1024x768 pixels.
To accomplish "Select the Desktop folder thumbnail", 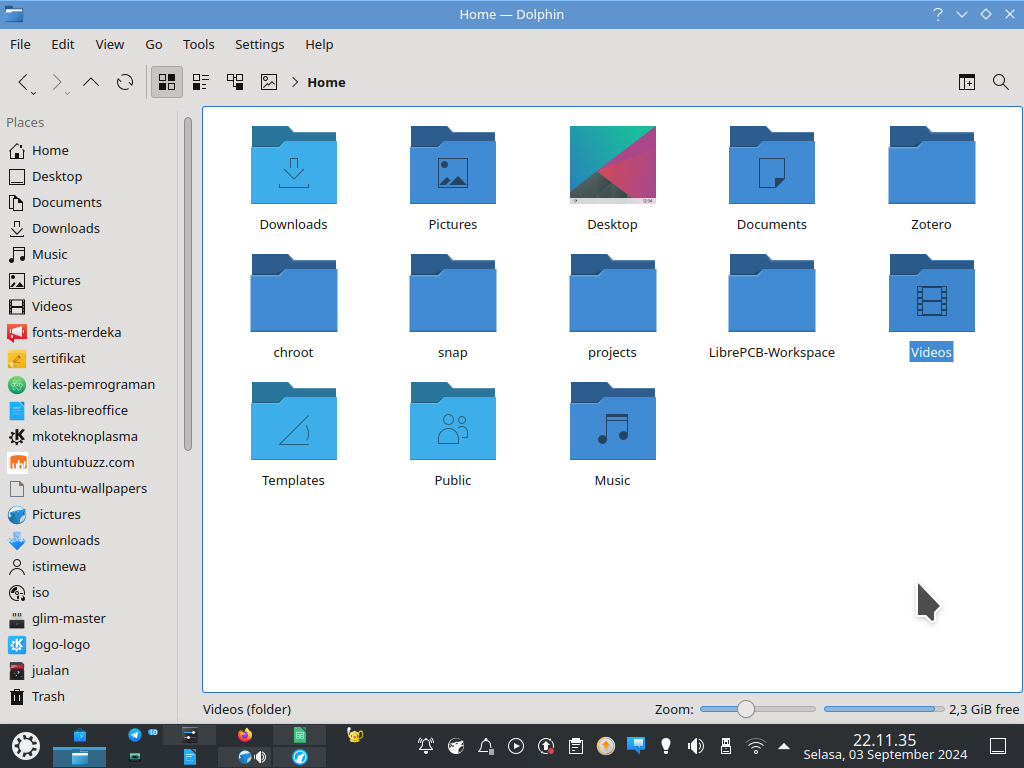I will [613, 165].
